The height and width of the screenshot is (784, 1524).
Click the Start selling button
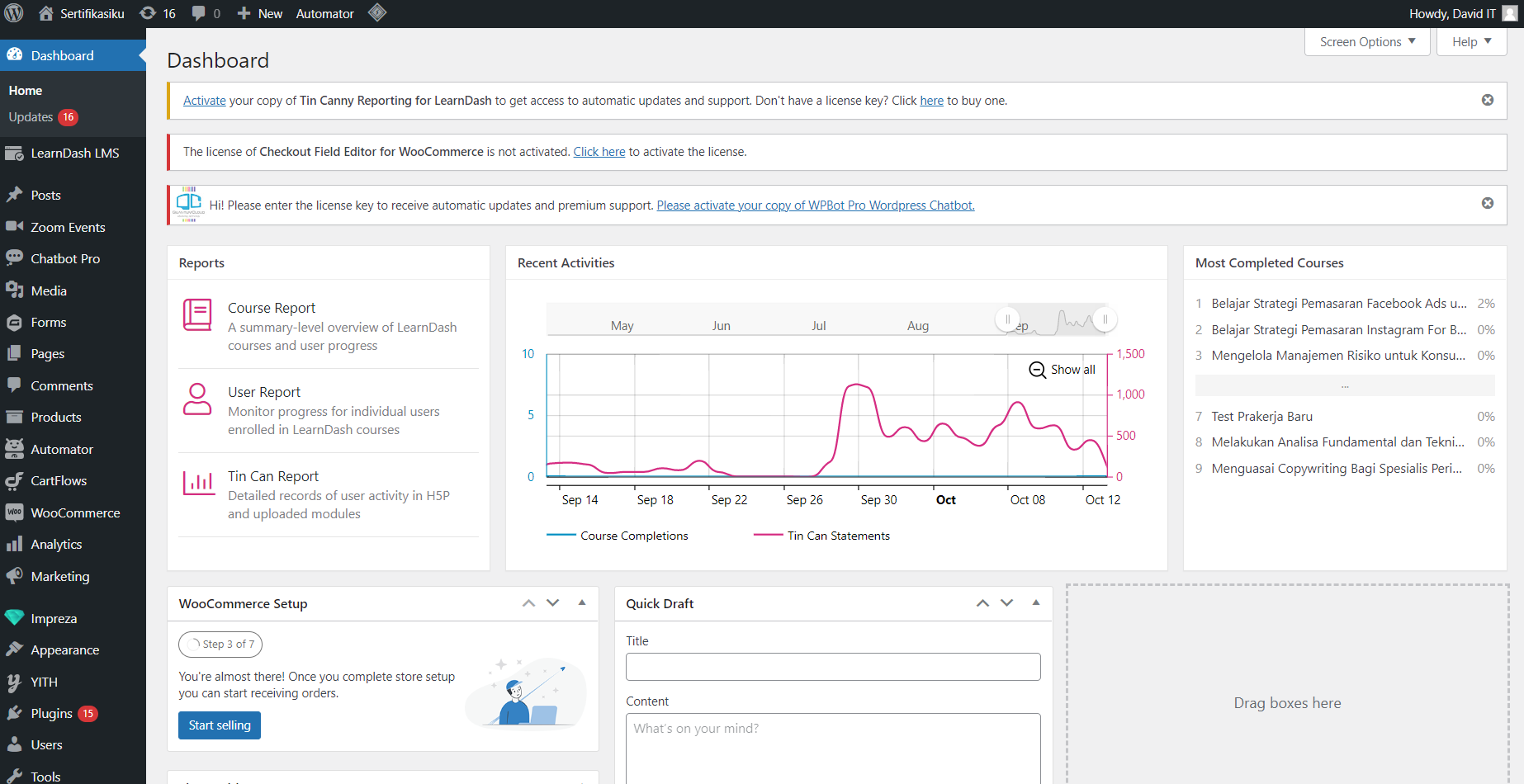click(x=220, y=725)
